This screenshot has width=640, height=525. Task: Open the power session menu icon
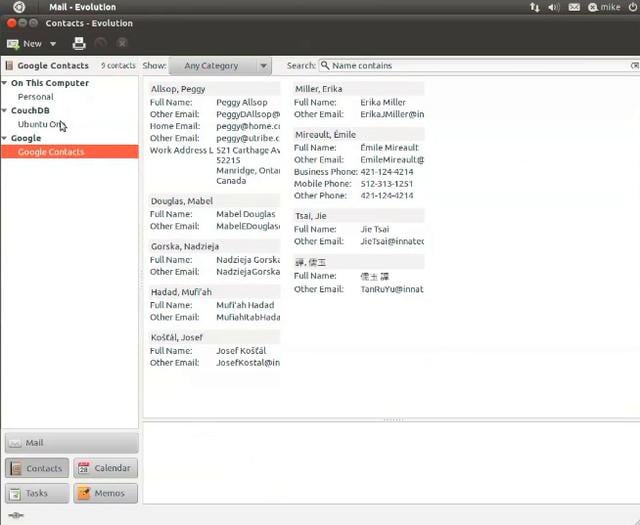[633, 7]
